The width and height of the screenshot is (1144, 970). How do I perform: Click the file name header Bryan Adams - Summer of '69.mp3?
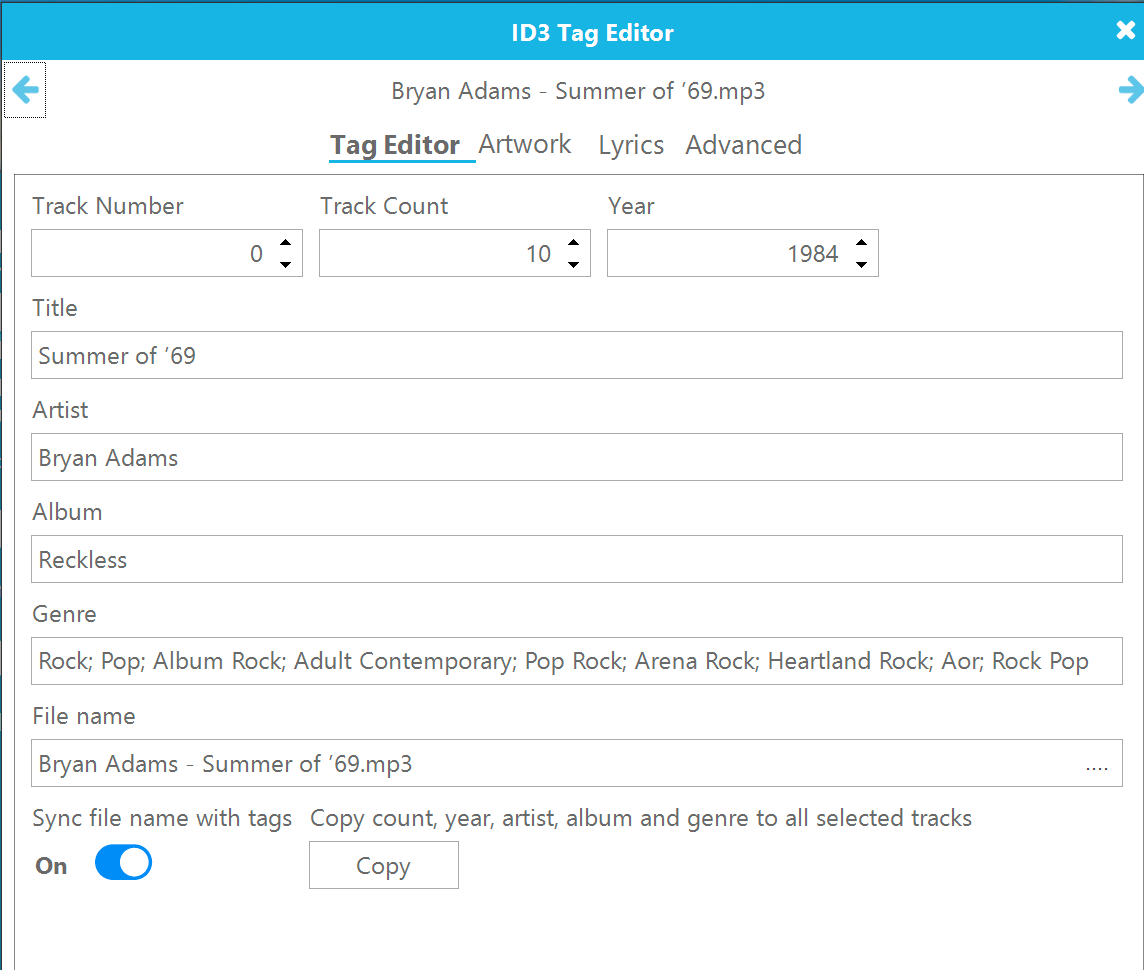[x=578, y=91]
